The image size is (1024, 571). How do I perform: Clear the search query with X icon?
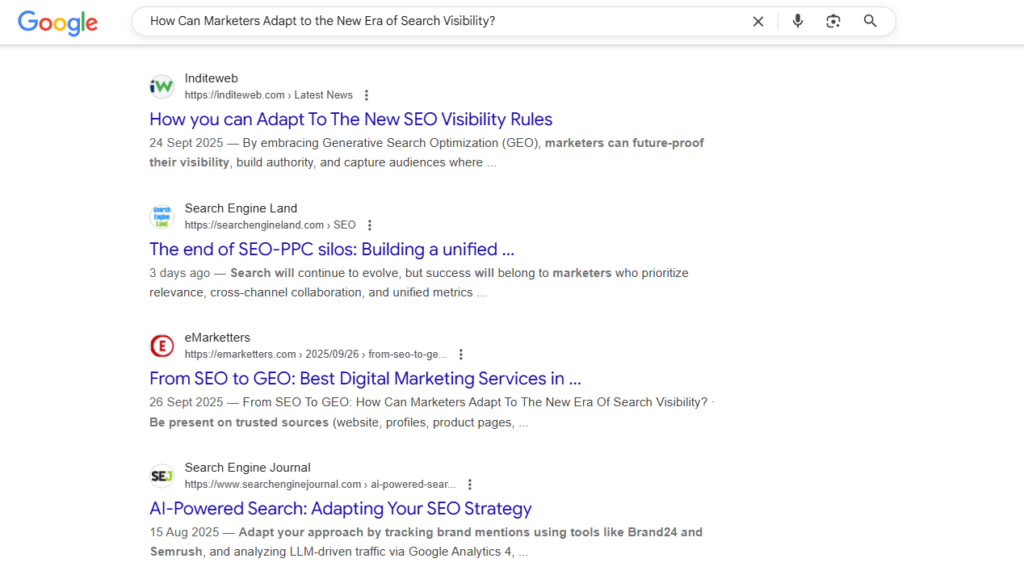click(758, 21)
